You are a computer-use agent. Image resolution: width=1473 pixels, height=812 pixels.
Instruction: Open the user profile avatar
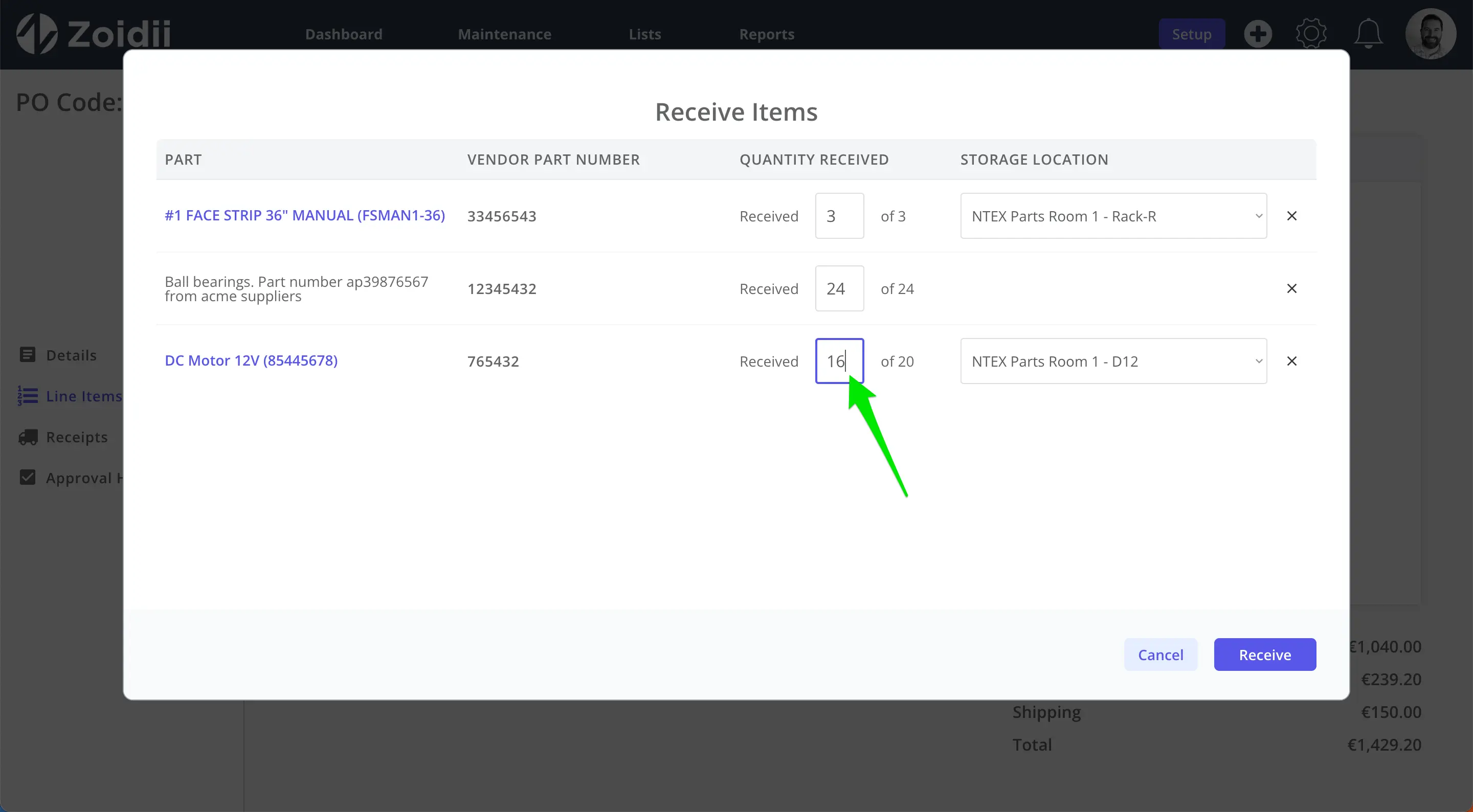[x=1430, y=34]
